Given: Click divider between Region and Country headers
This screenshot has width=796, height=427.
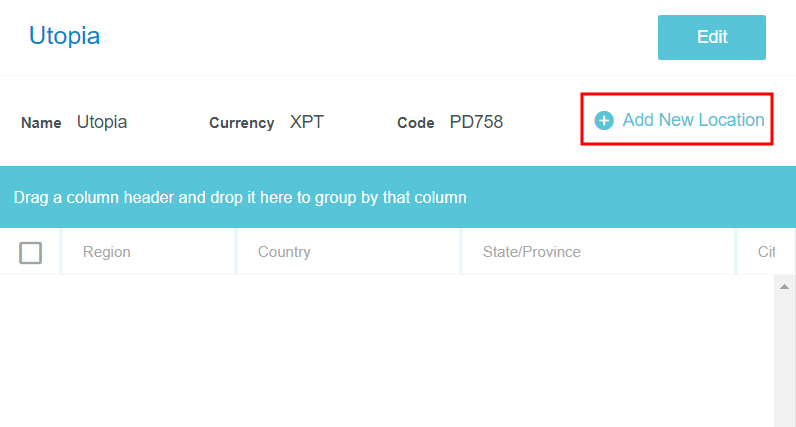Looking at the screenshot, I should point(236,252).
